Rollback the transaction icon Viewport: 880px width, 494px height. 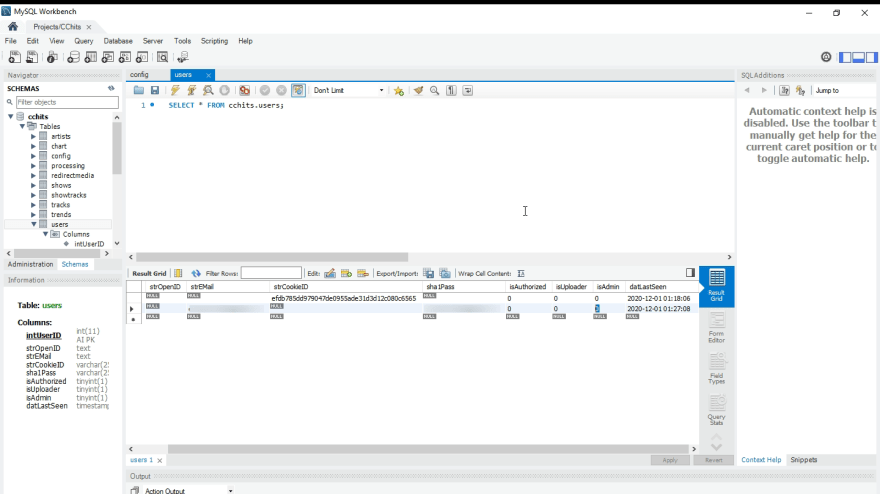(282, 90)
